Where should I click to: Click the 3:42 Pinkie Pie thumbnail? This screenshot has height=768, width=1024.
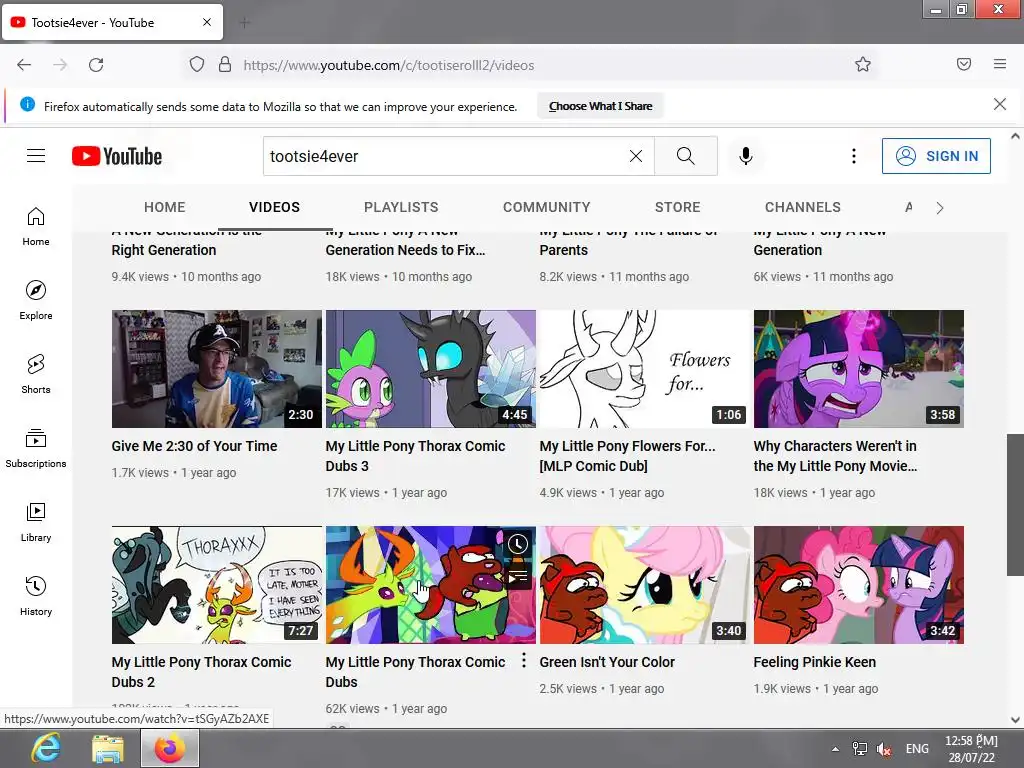pyautogui.click(x=859, y=584)
